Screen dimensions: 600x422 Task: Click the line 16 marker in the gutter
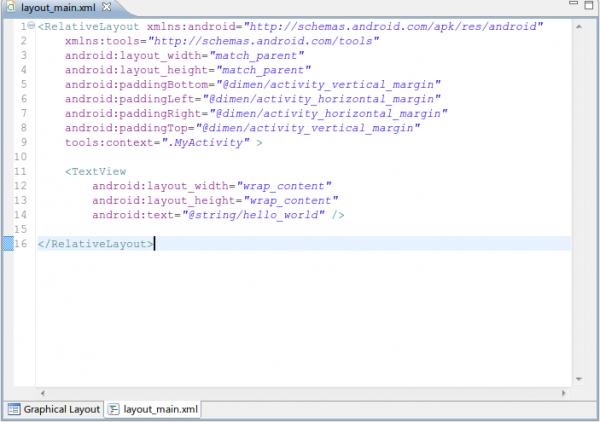coord(8,244)
